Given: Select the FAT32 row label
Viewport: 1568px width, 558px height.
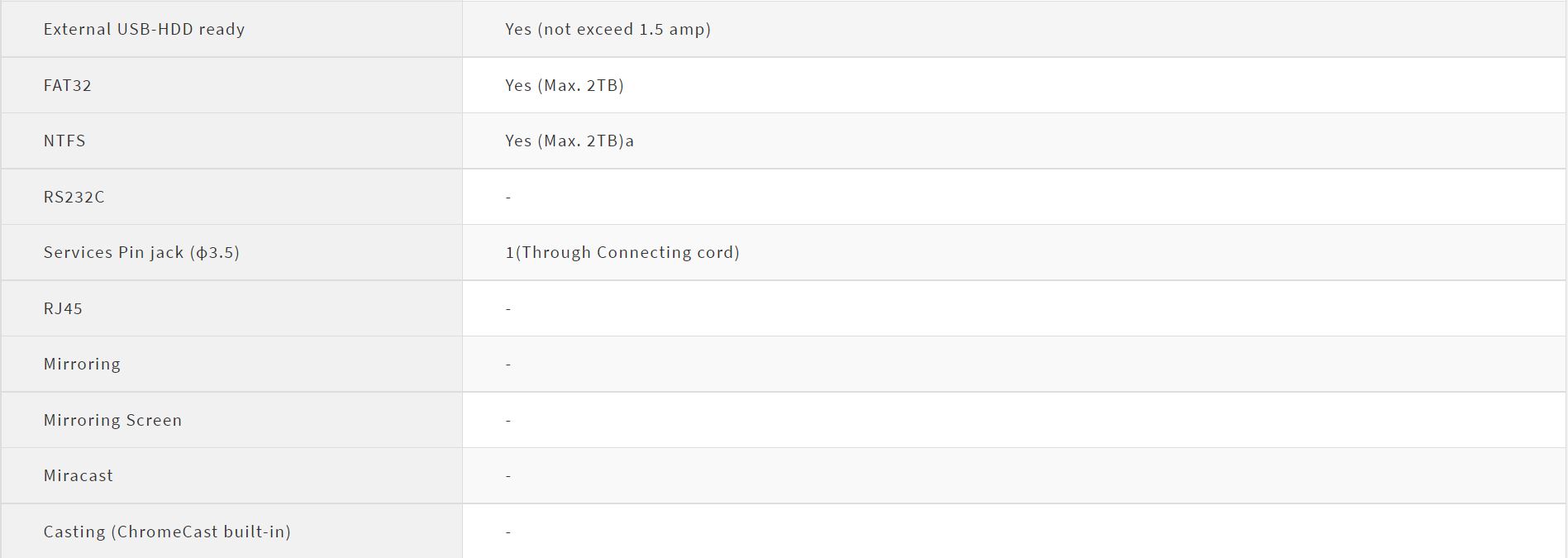Looking at the screenshot, I should pyautogui.click(x=67, y=85).
